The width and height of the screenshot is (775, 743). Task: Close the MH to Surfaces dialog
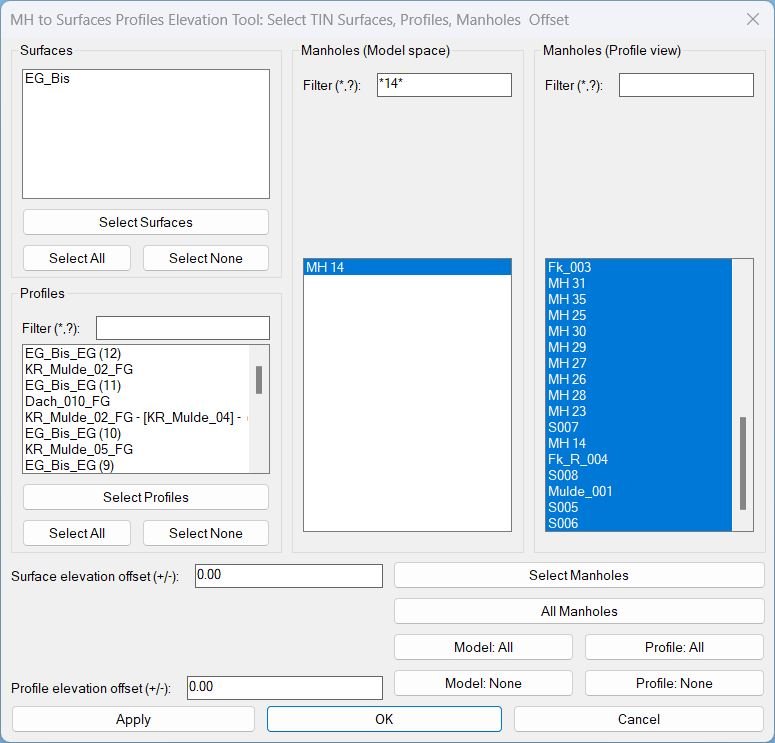point(752,20)
